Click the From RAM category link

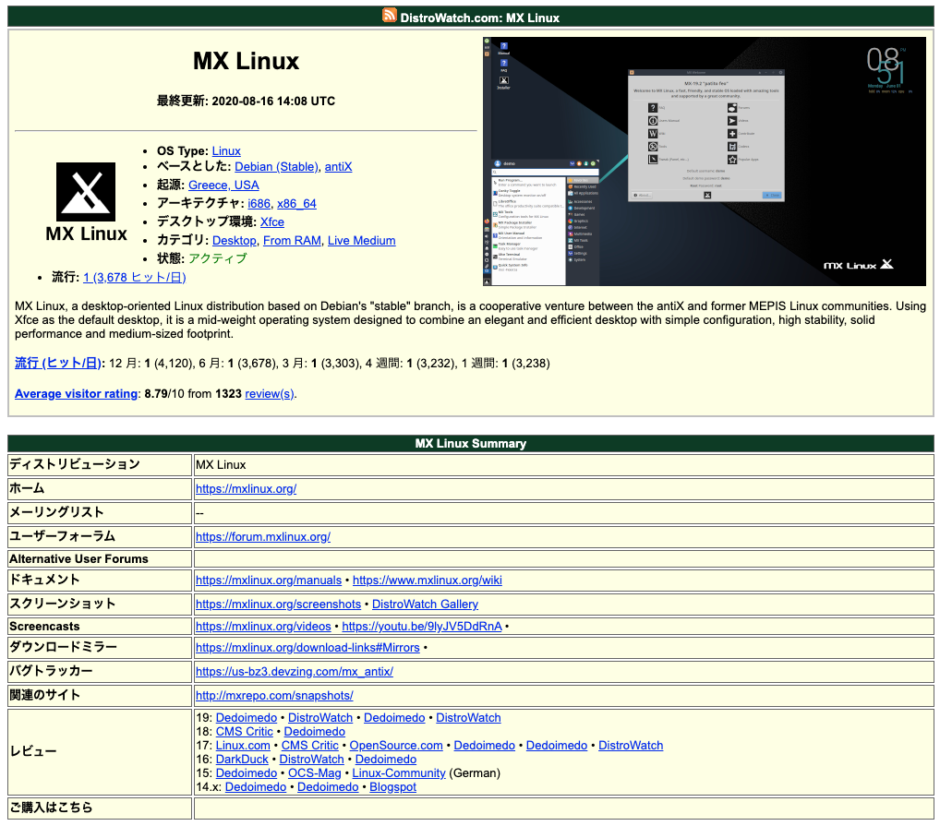(x=292, y=240)
